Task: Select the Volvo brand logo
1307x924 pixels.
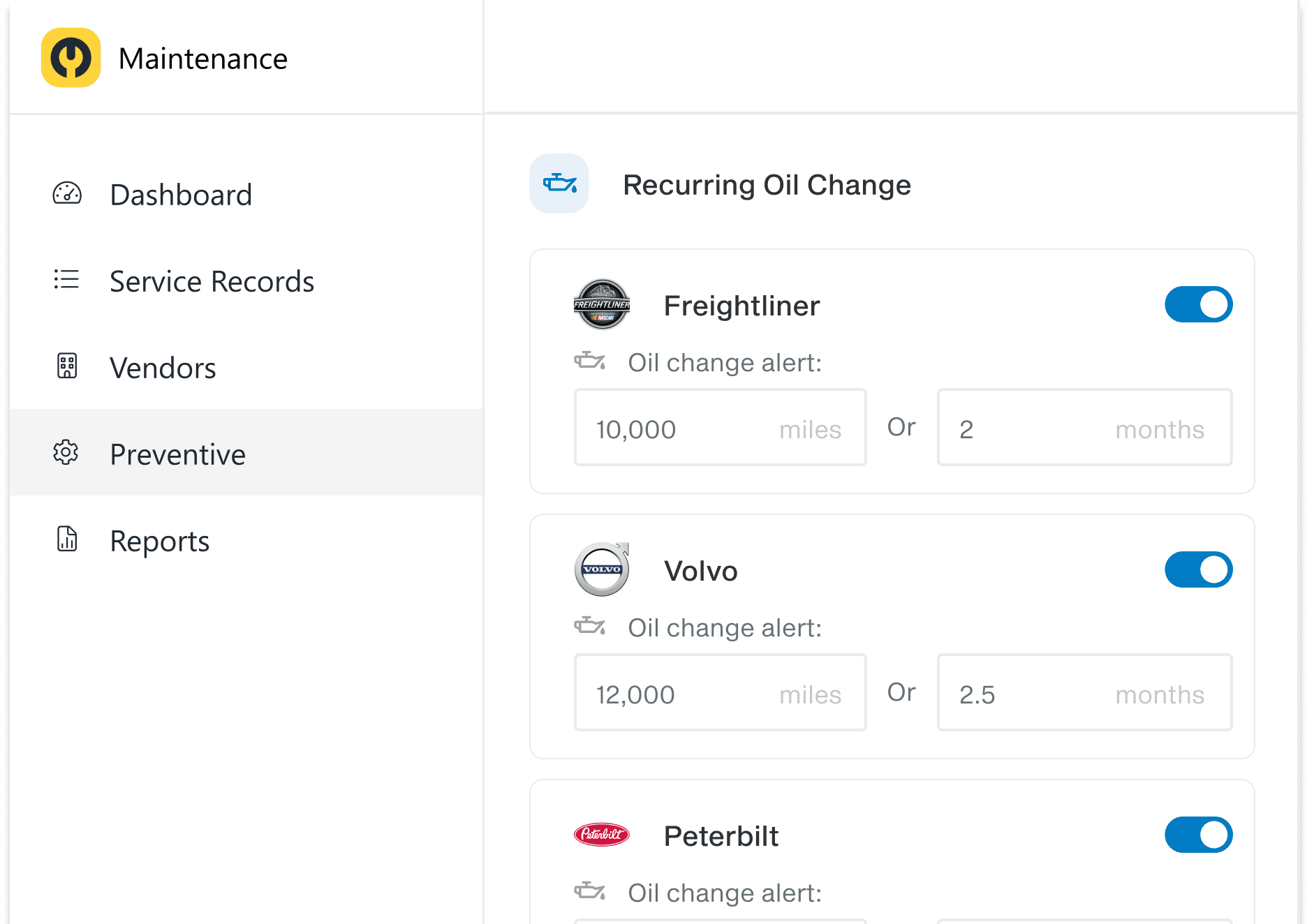Action: (601, 569)
